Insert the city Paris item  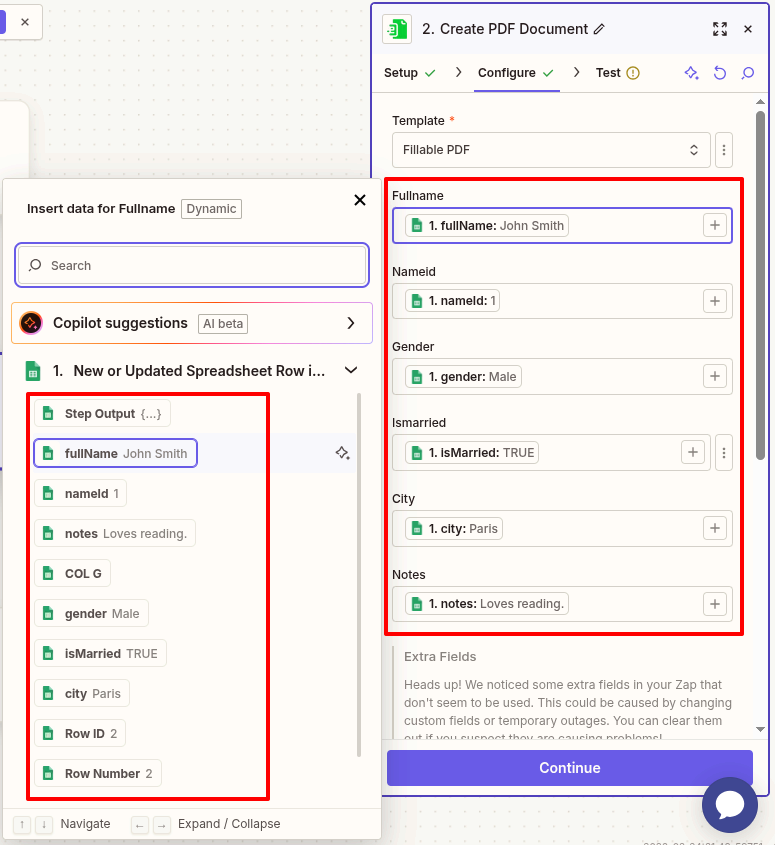(82, 693)
